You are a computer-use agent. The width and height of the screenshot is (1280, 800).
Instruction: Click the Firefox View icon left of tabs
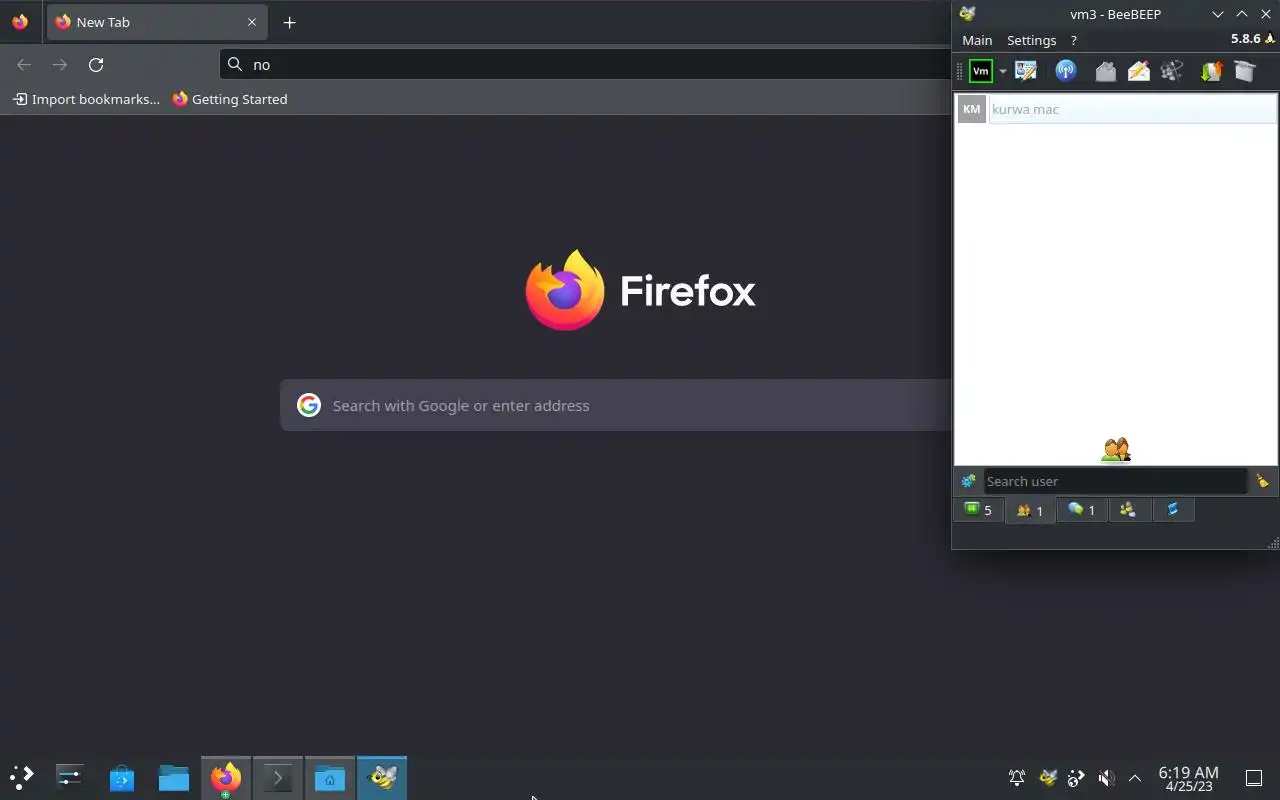click(x=20, y=22)
